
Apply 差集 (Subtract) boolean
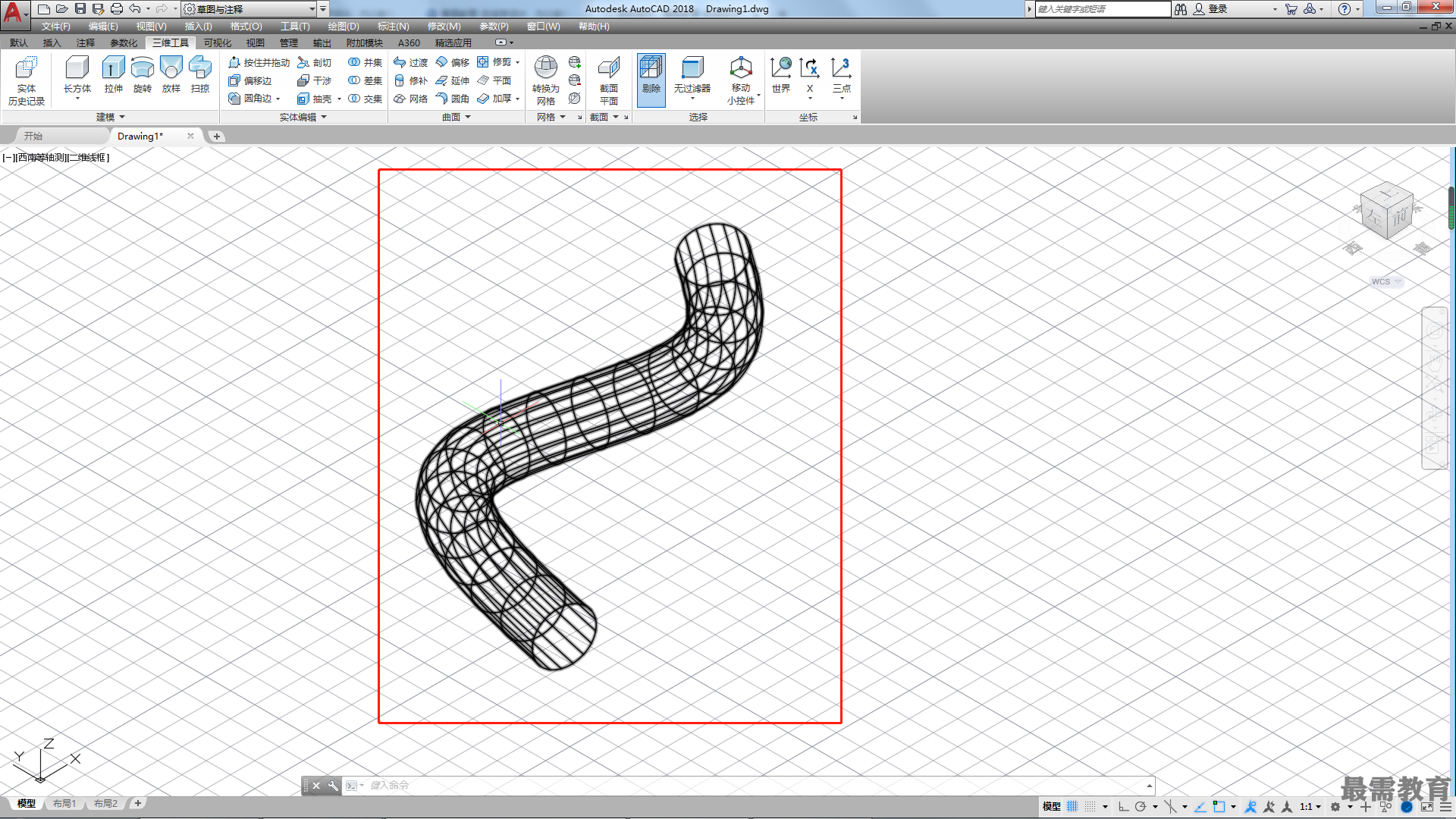365,80
